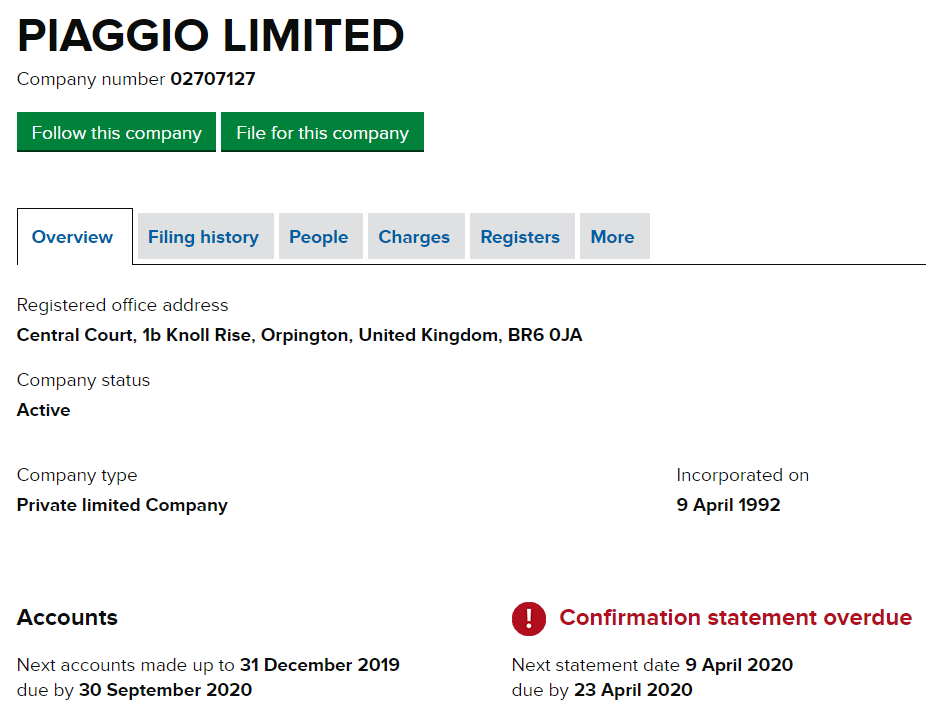Click the Accounts section heading
926x713 pixels.
point(67,618)
